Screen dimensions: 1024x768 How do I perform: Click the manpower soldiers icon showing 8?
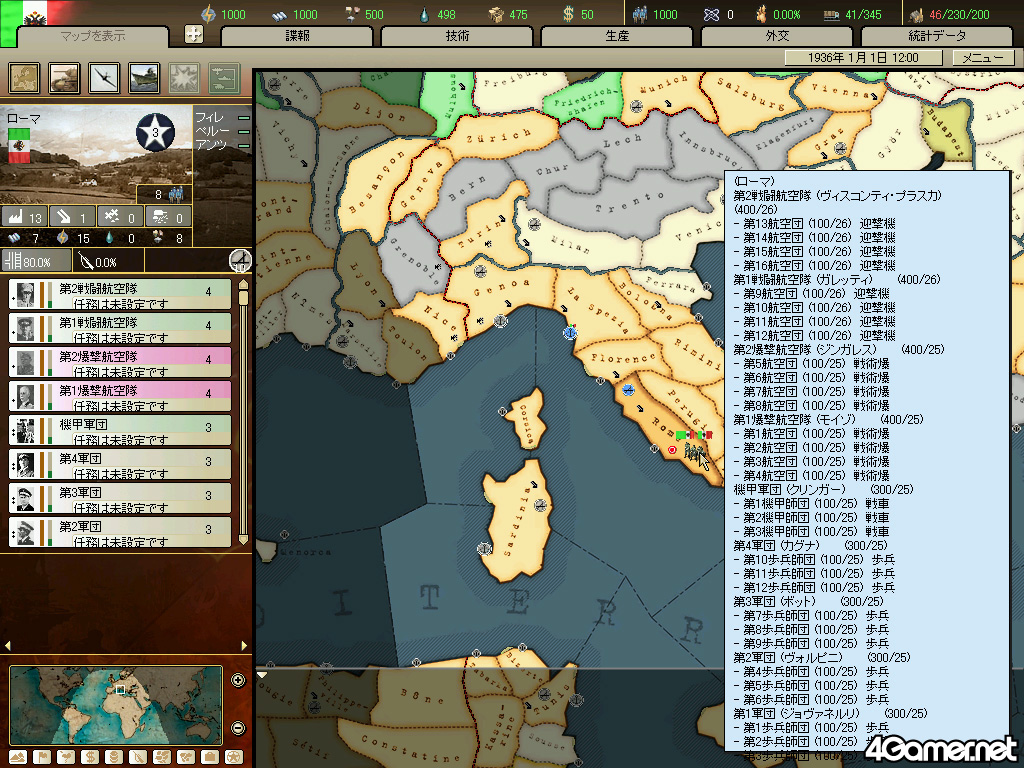point(176,194)
